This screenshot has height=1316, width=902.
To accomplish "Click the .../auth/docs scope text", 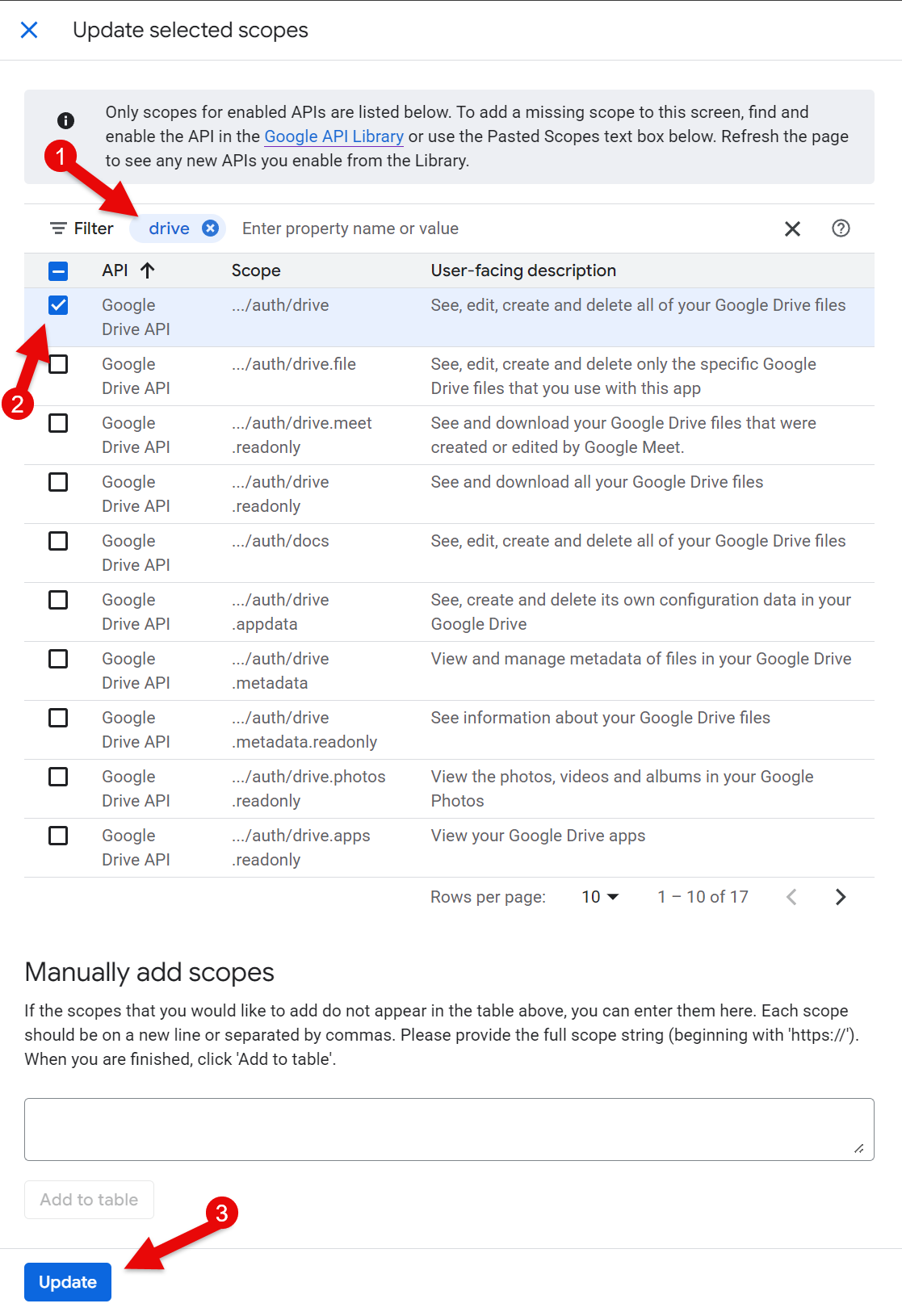I will 280,541.
